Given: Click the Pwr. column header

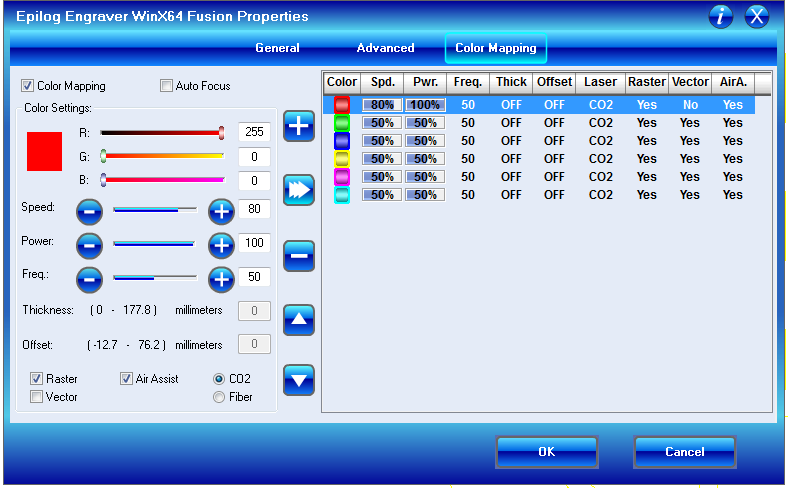Looking at the screenshot, I should (425, 82).
